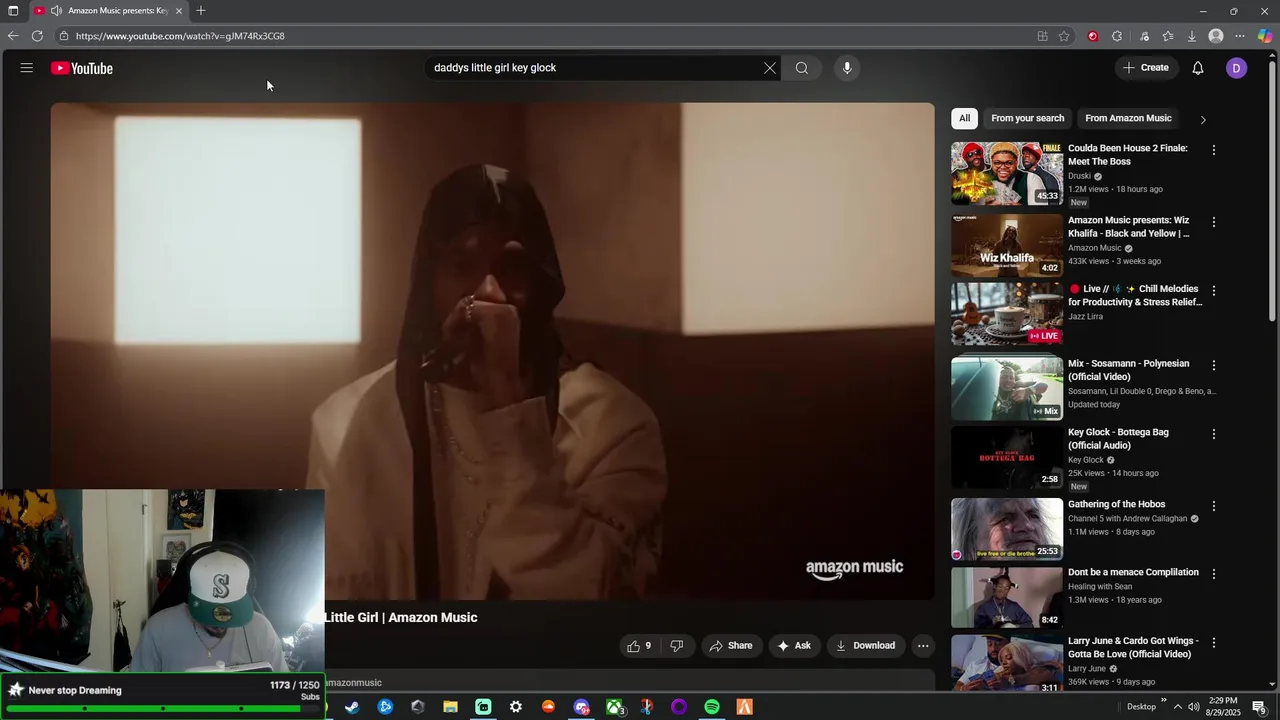Open options for Dont be a menace

[x=1214, y=574]
